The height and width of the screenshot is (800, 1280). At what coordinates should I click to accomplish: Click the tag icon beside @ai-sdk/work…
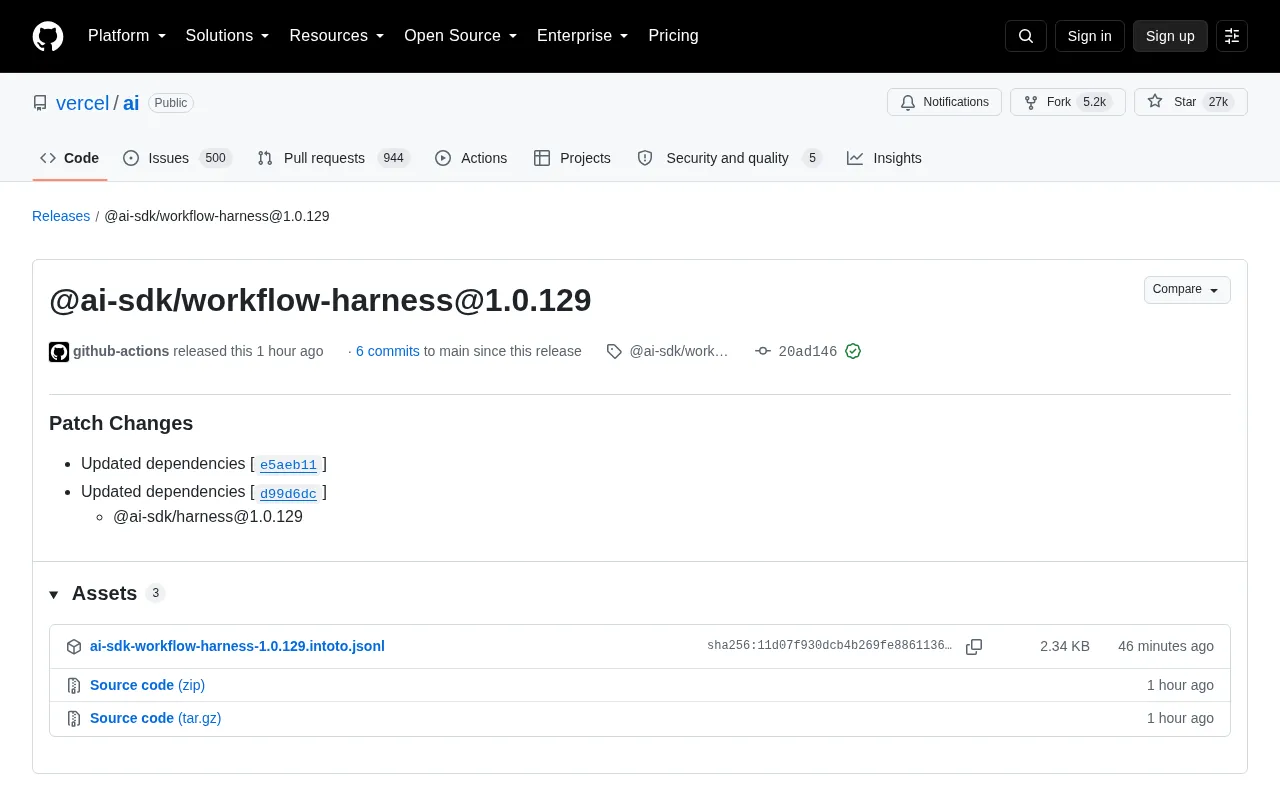tap(614, 351)
